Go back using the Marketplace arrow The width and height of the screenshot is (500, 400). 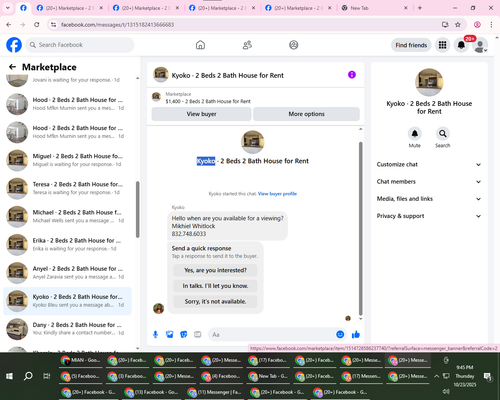tap(12, 67)
